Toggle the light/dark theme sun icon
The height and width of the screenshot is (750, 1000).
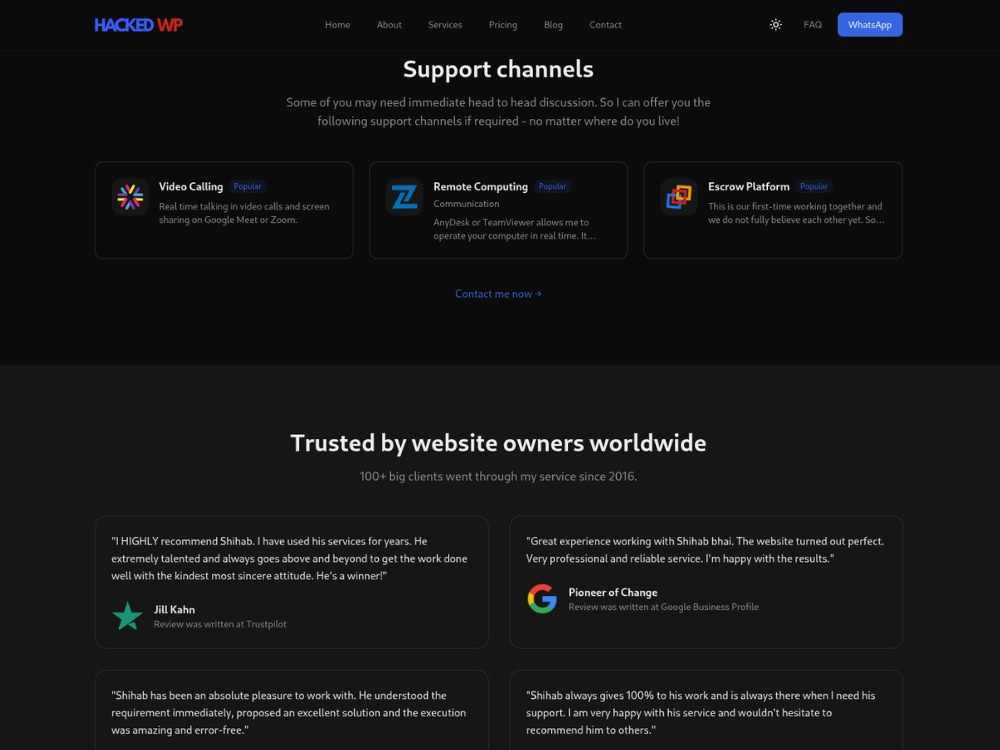776,25
